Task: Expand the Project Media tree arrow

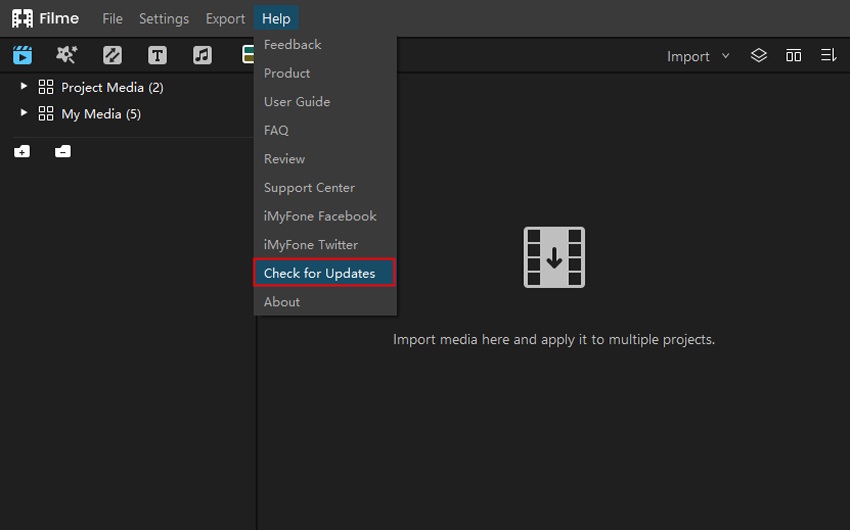Action: click(23, 86)
